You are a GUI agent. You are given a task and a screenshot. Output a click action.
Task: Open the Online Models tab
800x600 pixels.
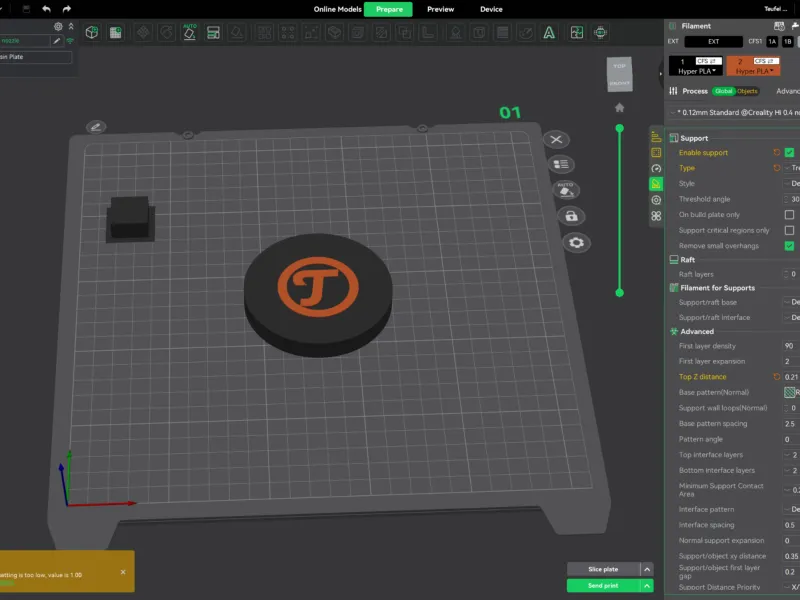337,9
